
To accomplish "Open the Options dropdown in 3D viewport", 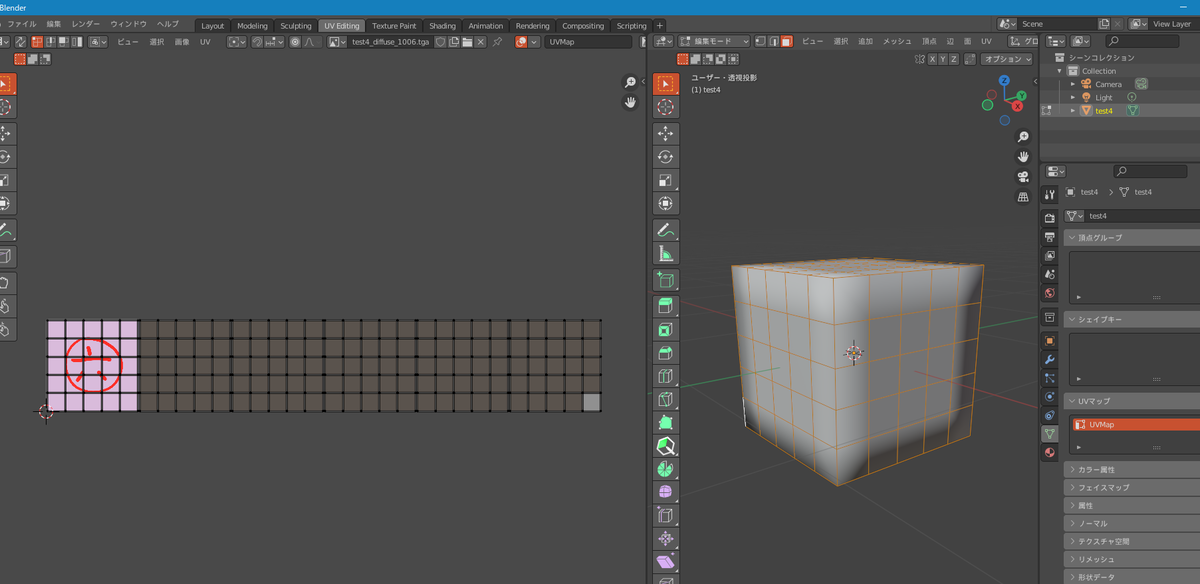I will pos(1005,59).
